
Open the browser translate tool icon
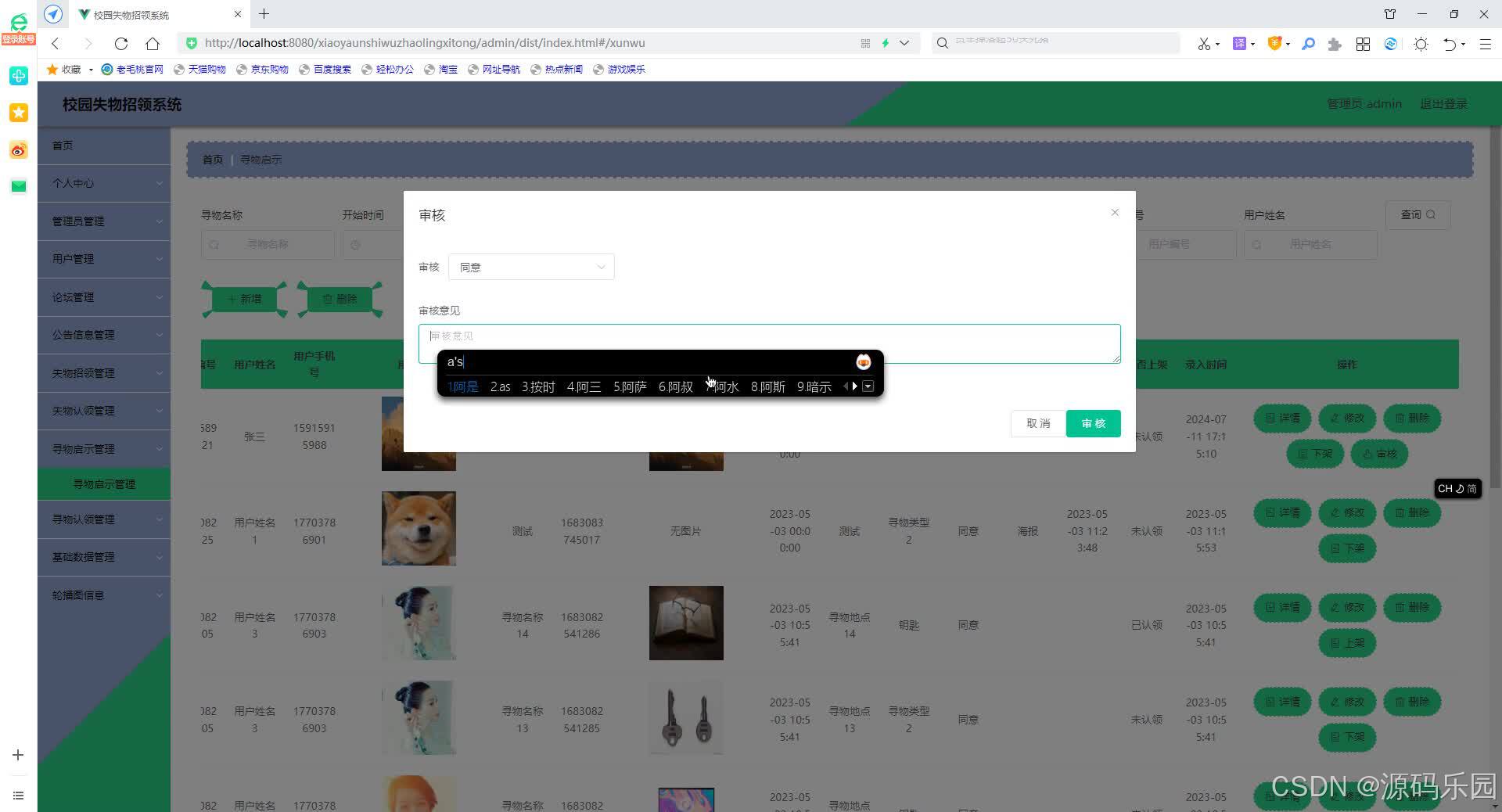click(1241, 43)
